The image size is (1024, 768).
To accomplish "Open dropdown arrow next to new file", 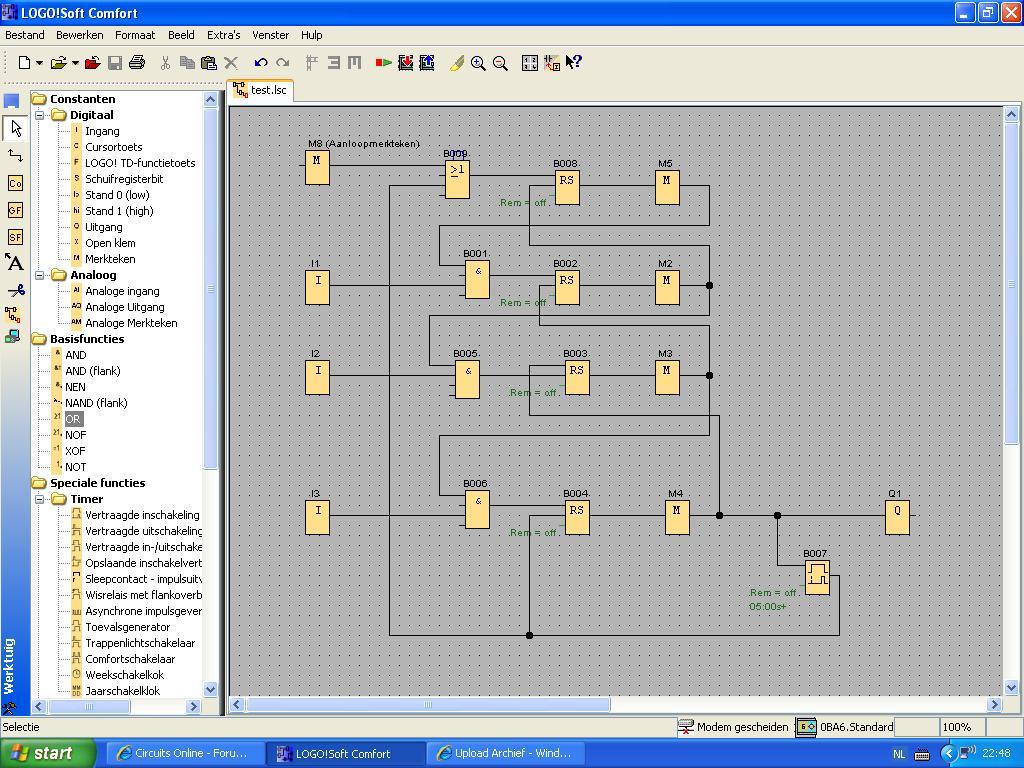I will coord(39,63).
